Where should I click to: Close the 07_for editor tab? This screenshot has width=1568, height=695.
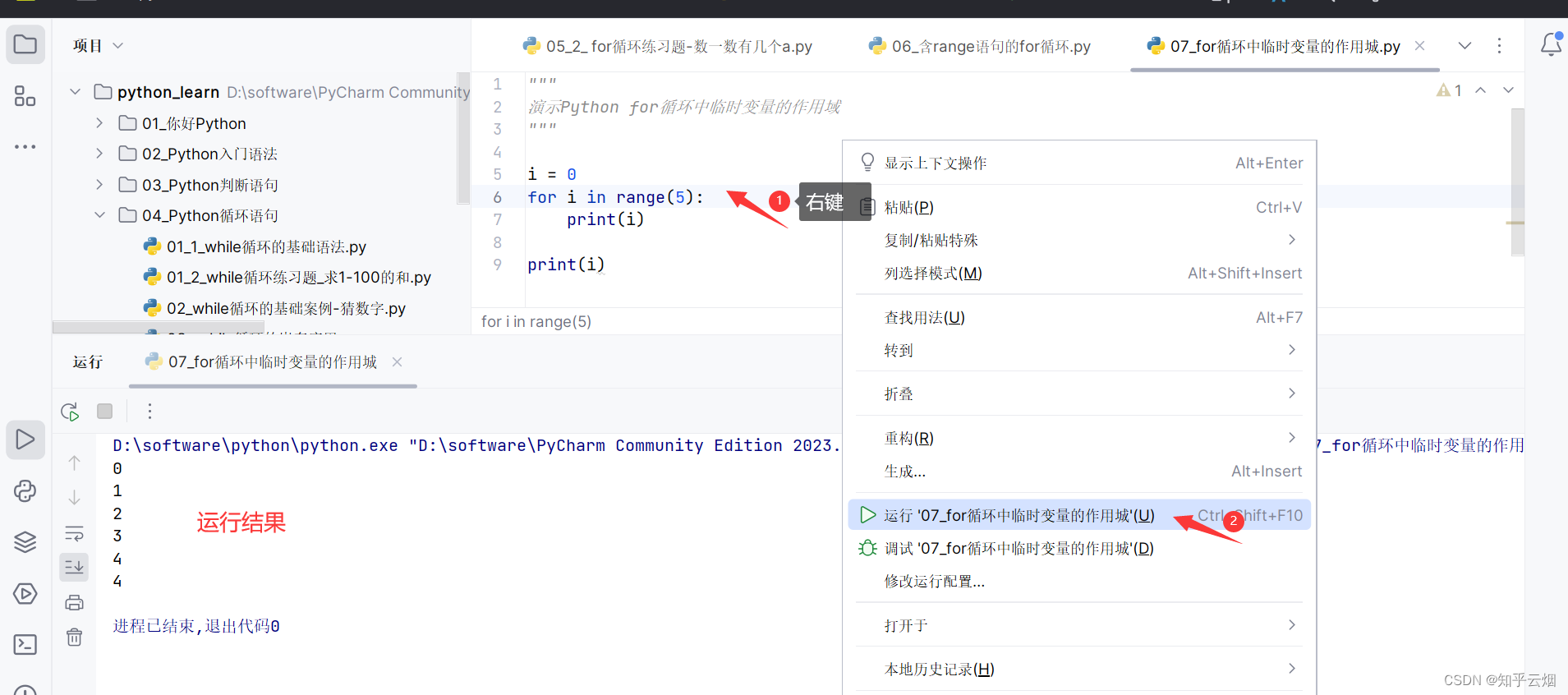[x=1419, y=46]
